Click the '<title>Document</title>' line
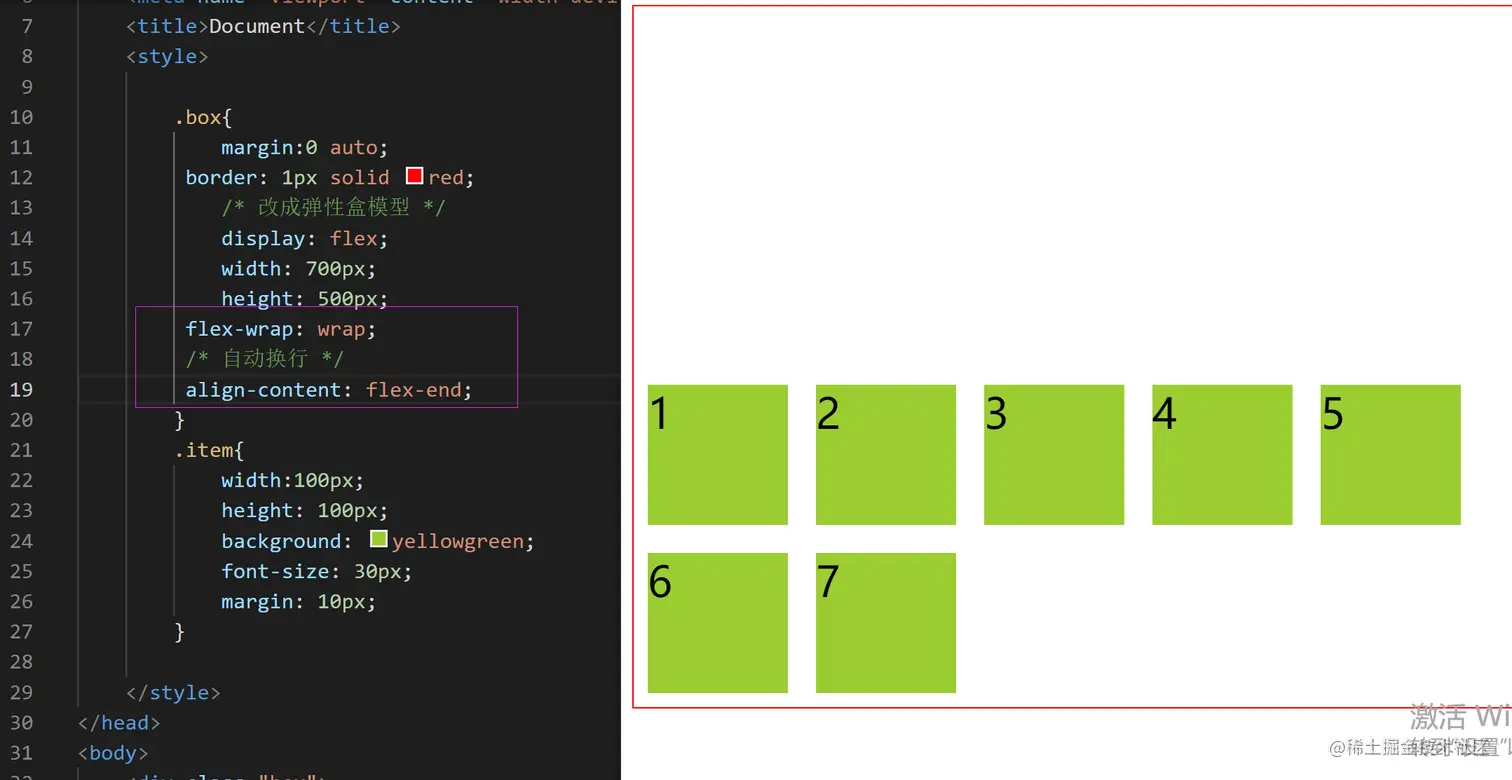Viewport: 1512px width, 780px height. point(263,26)
